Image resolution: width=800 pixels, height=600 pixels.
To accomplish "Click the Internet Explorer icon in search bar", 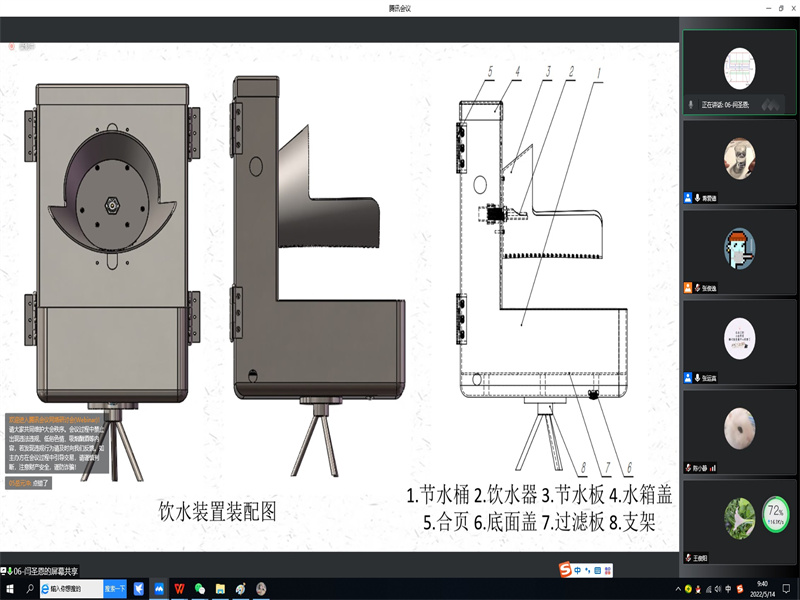I will (45, 588).
